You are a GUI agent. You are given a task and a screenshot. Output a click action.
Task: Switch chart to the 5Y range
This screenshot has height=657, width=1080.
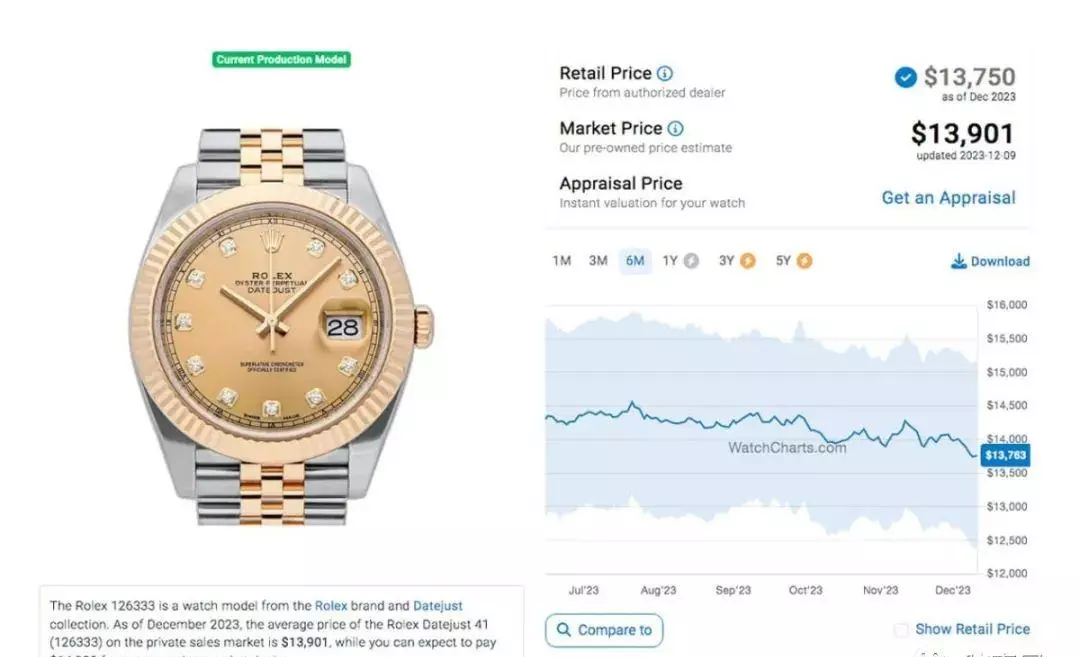784,261
